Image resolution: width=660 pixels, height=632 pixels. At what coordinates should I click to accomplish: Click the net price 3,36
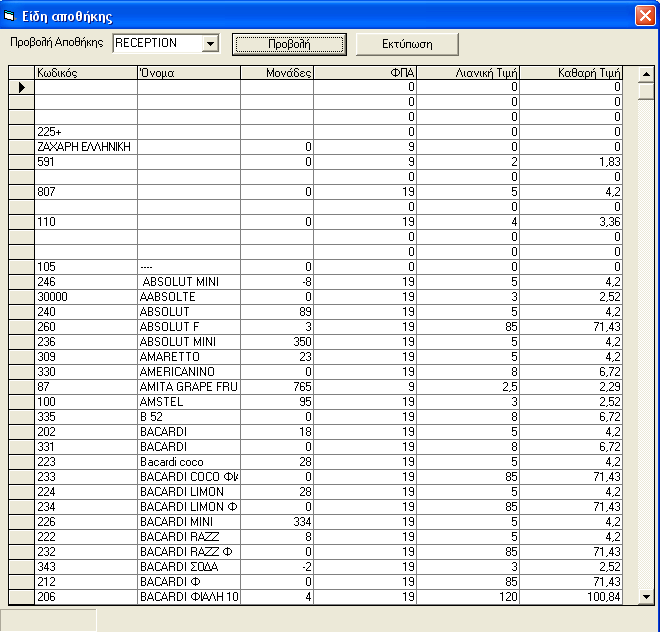571,222
